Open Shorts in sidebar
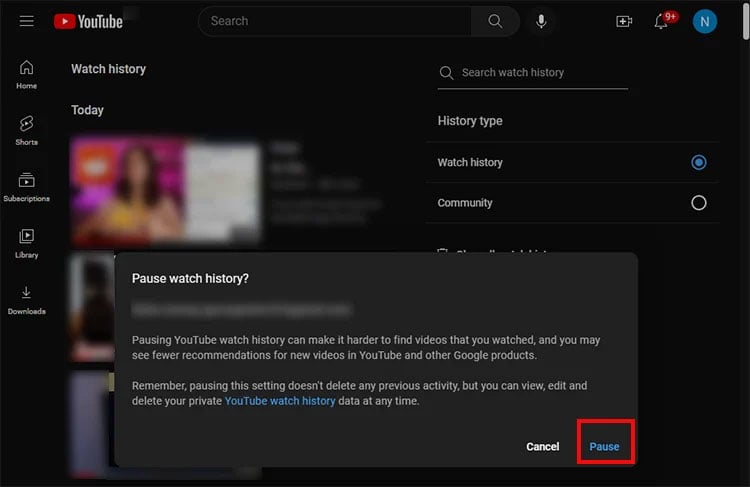750x487 pixels. pyautogui.click(x=26, y=131)
